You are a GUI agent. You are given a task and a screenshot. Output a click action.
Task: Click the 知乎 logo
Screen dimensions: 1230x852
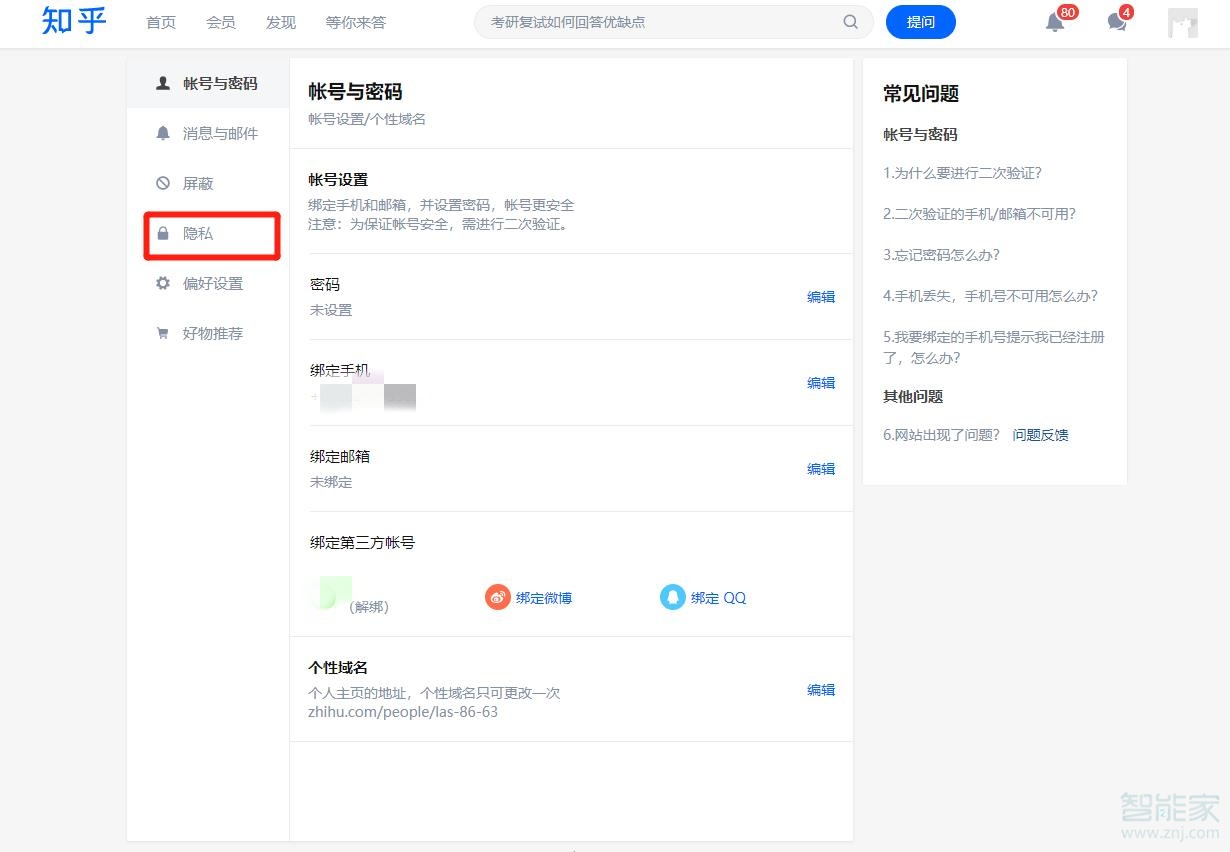tap(73, 21)
